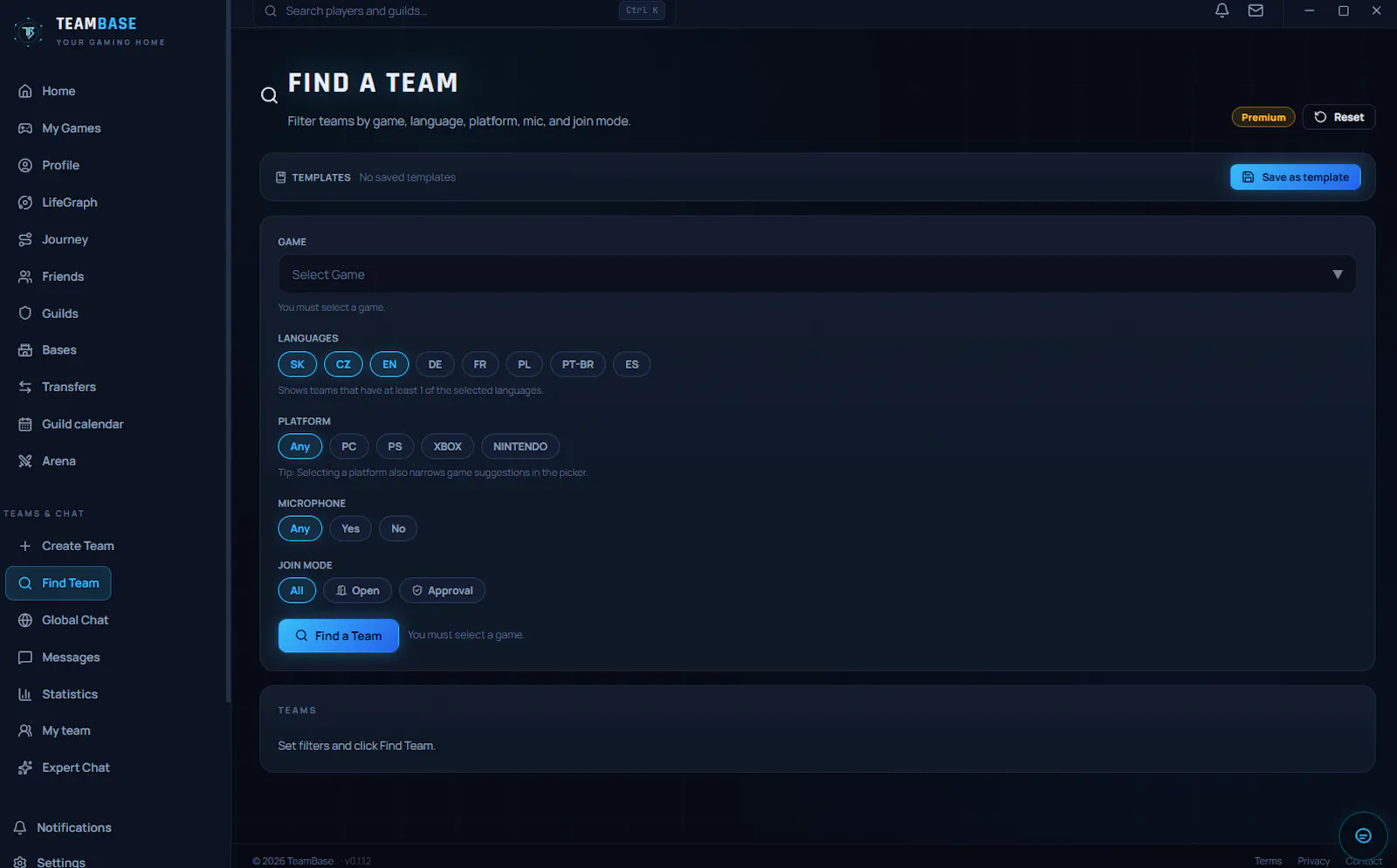Select Approval join mode
1397x868 pixels.
(x=442, y=590)
